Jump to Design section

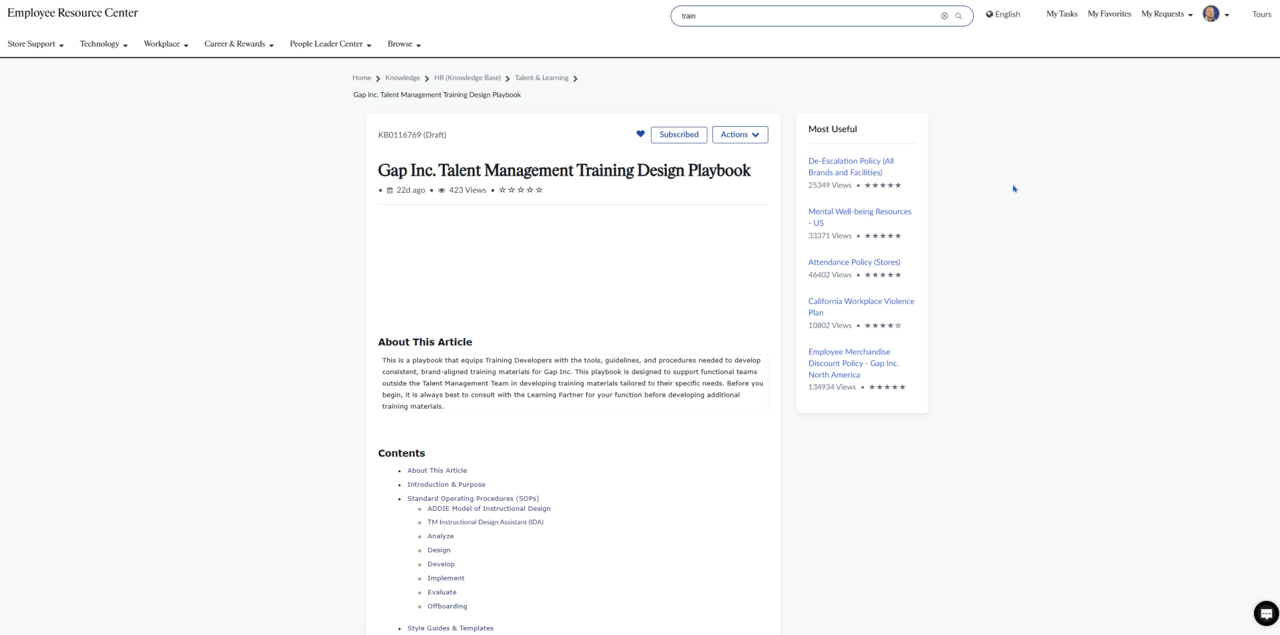pos(439,550)
